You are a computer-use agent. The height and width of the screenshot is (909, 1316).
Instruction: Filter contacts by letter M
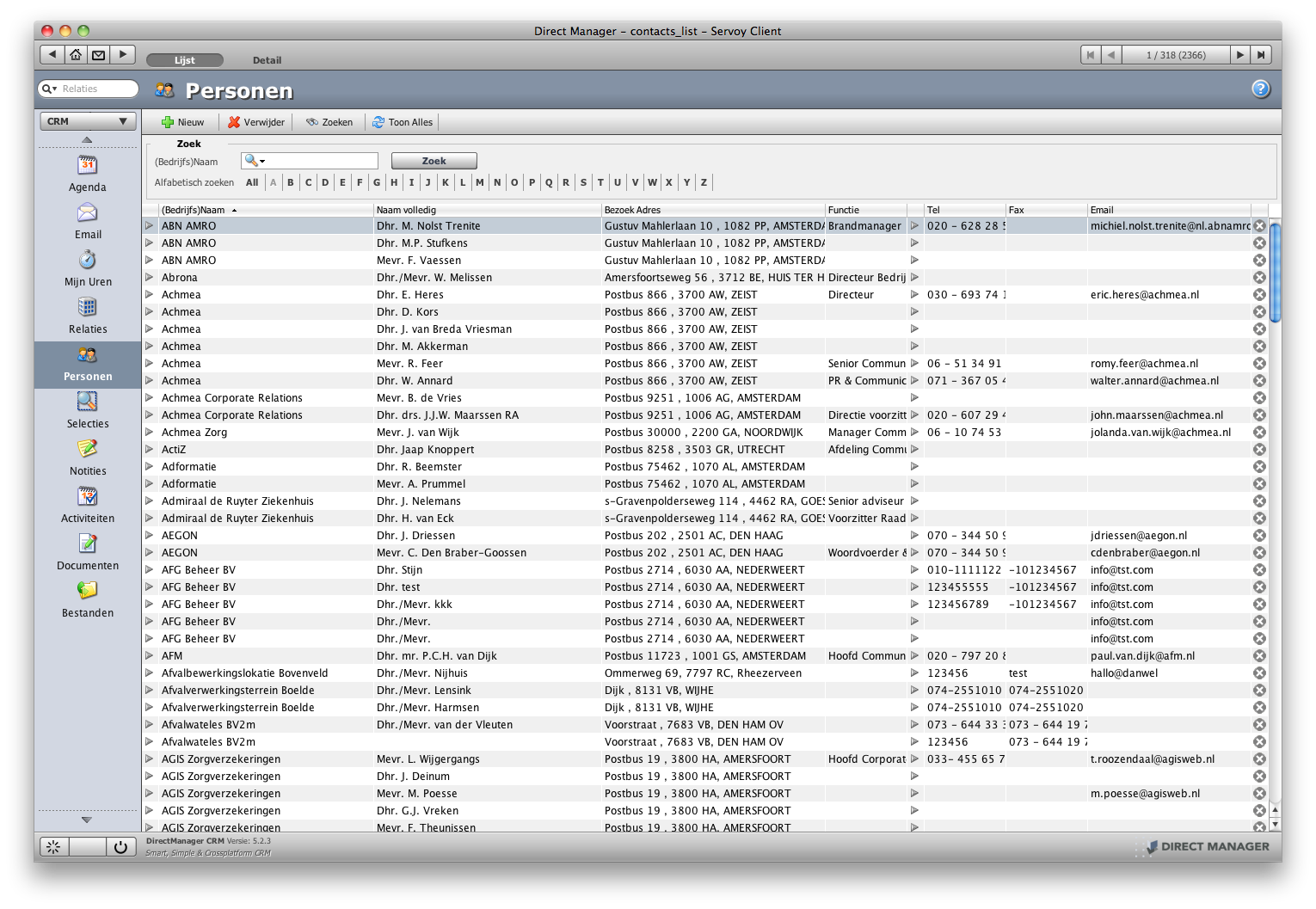pyautogui.click(x=480, y=182)
